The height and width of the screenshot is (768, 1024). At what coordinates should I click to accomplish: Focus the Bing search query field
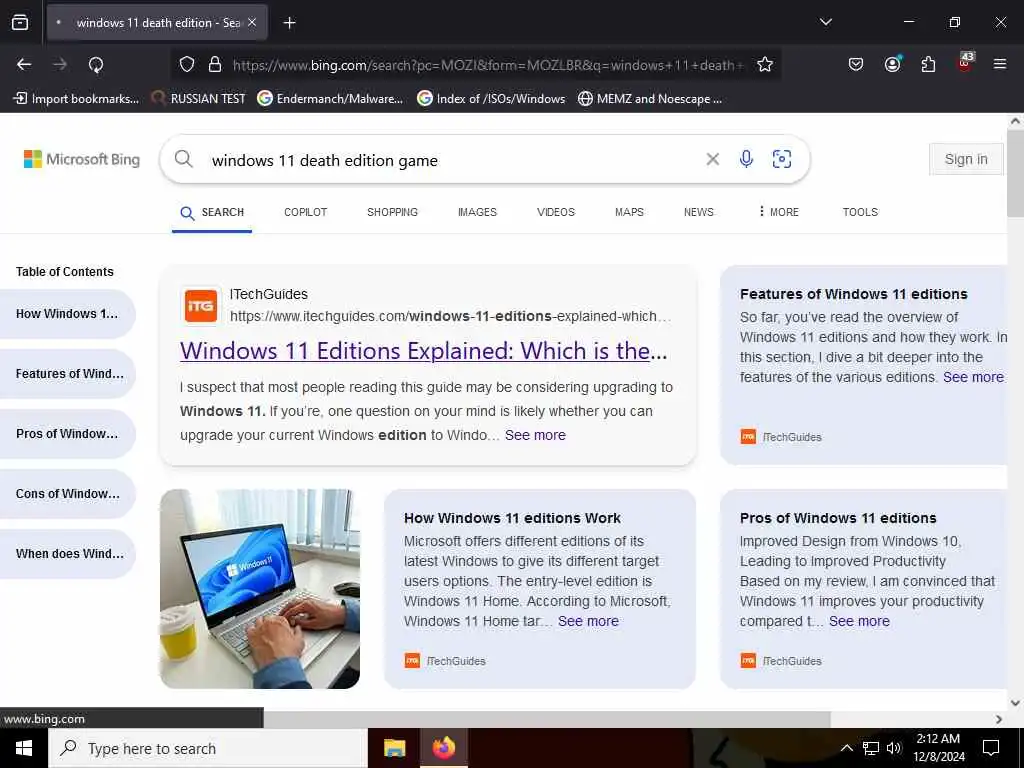tap(451, 161)
